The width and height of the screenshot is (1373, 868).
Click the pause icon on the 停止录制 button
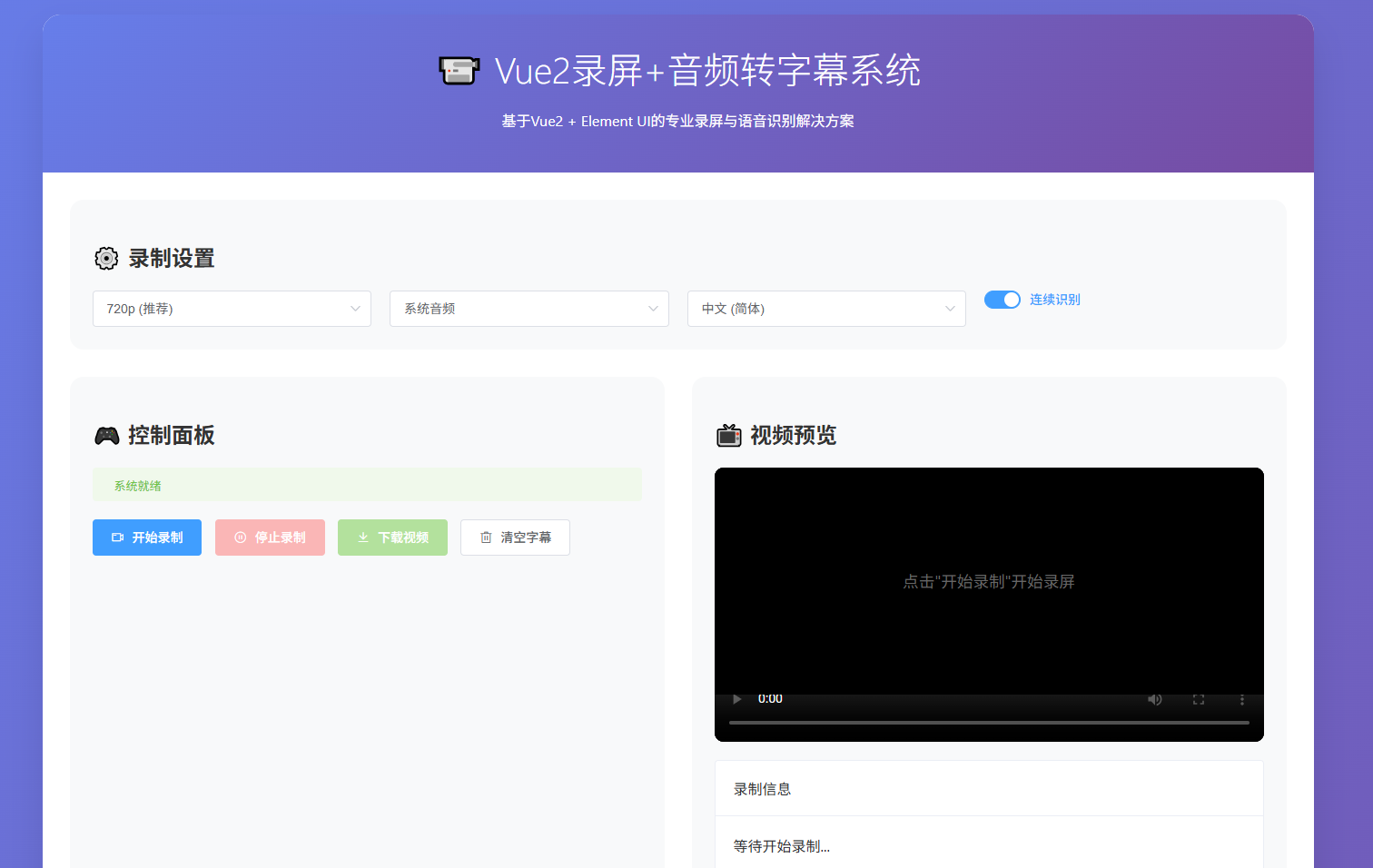239,538
